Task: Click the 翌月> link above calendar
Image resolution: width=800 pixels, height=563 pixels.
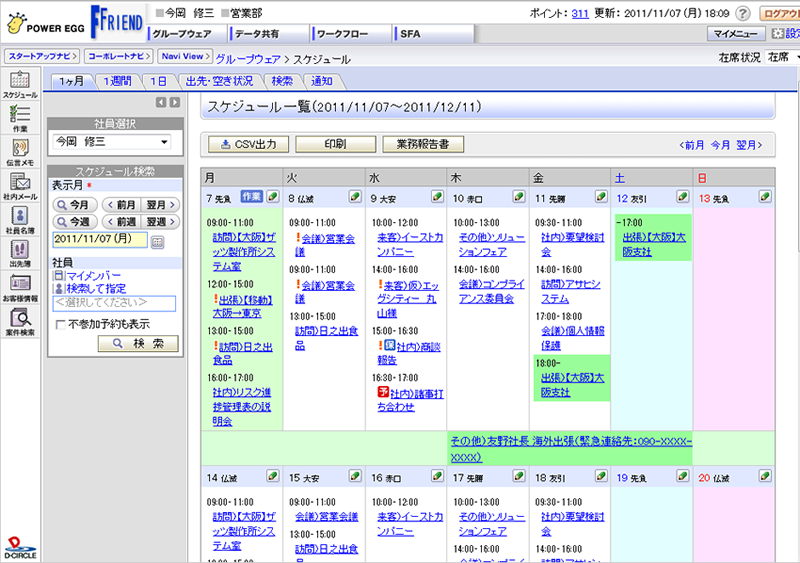Action: tap(749, 145)
